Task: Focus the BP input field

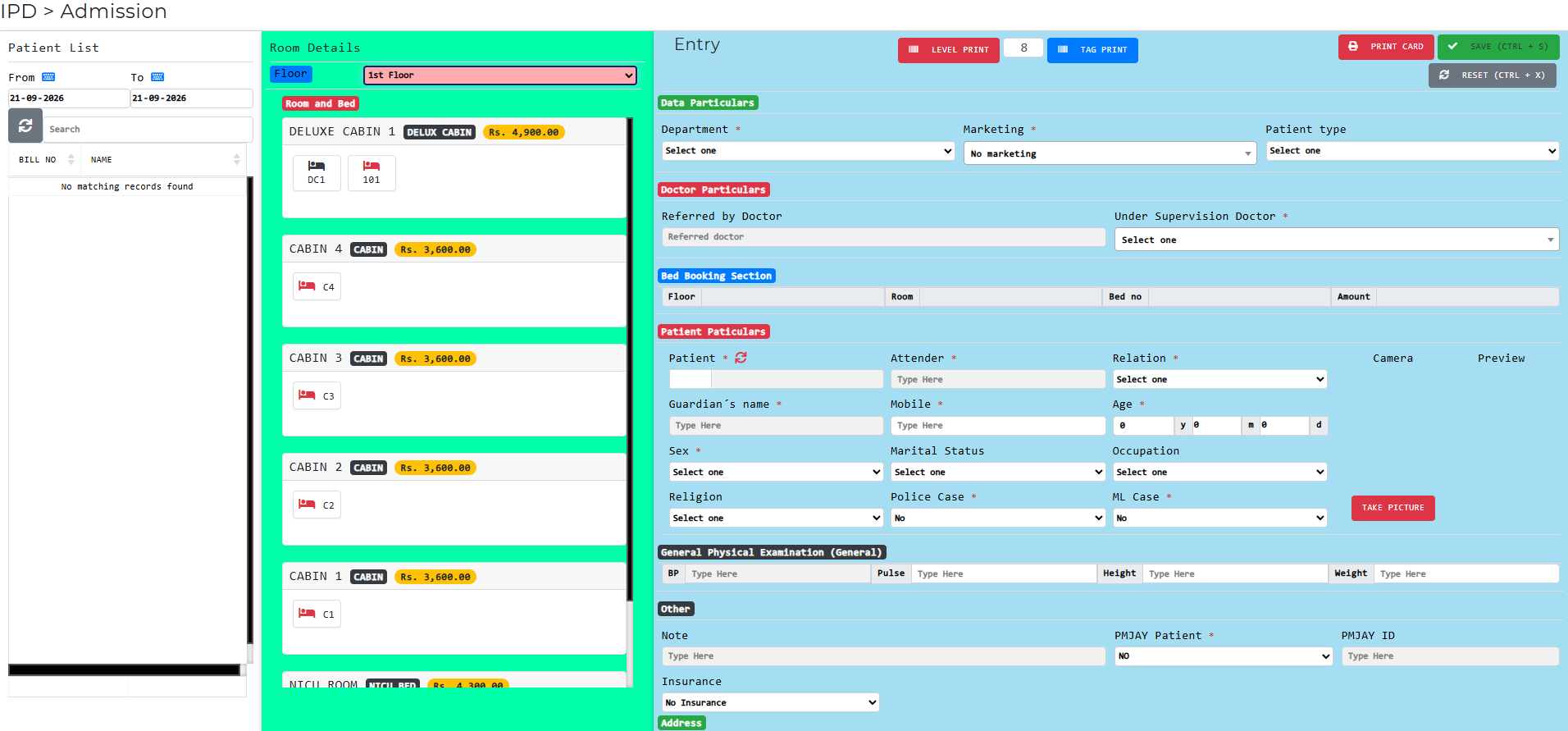Action: point(777,573)
